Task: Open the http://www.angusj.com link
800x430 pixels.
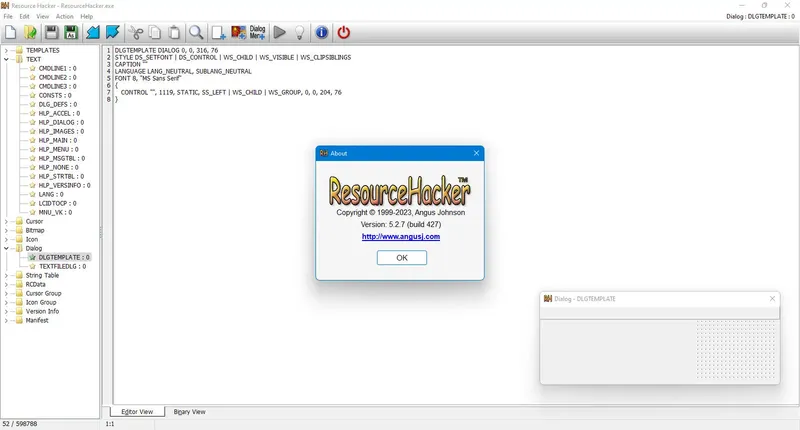Action: 401,237
